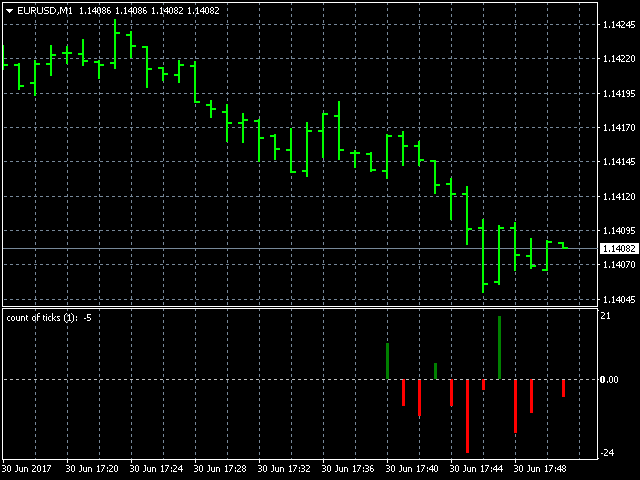Viewport: 640px width, 480px height.
Task: Select the boxed current-price tag on the price scale
Action: click(x=619, y=248)
